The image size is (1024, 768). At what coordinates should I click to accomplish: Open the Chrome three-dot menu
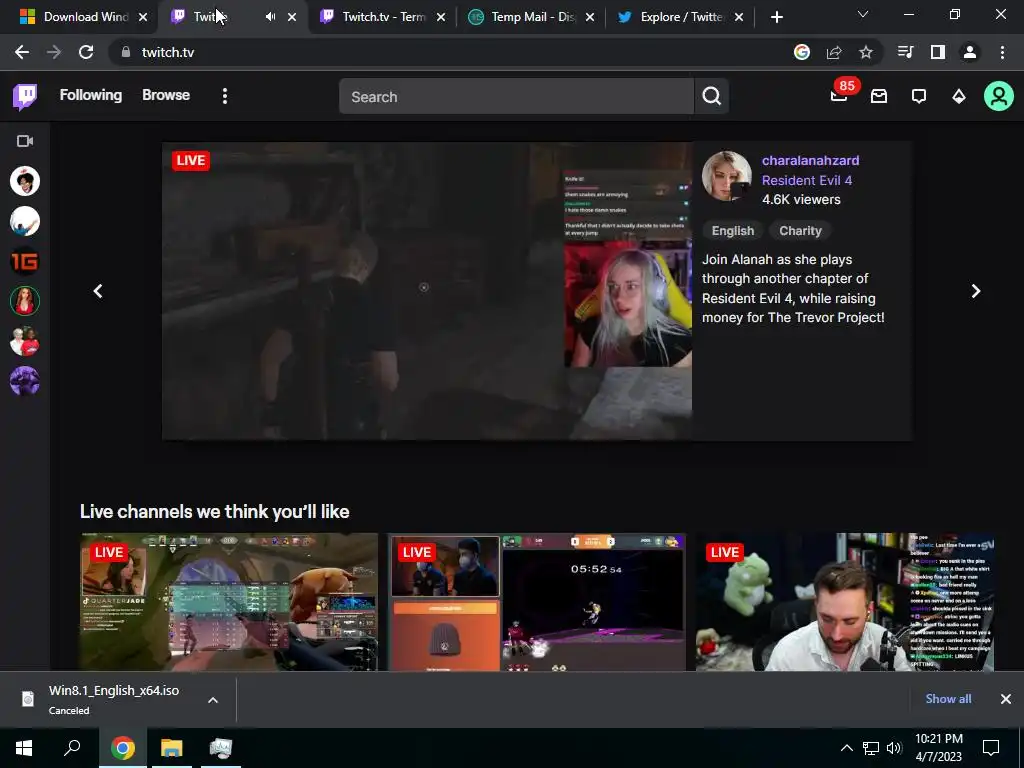1002,52
